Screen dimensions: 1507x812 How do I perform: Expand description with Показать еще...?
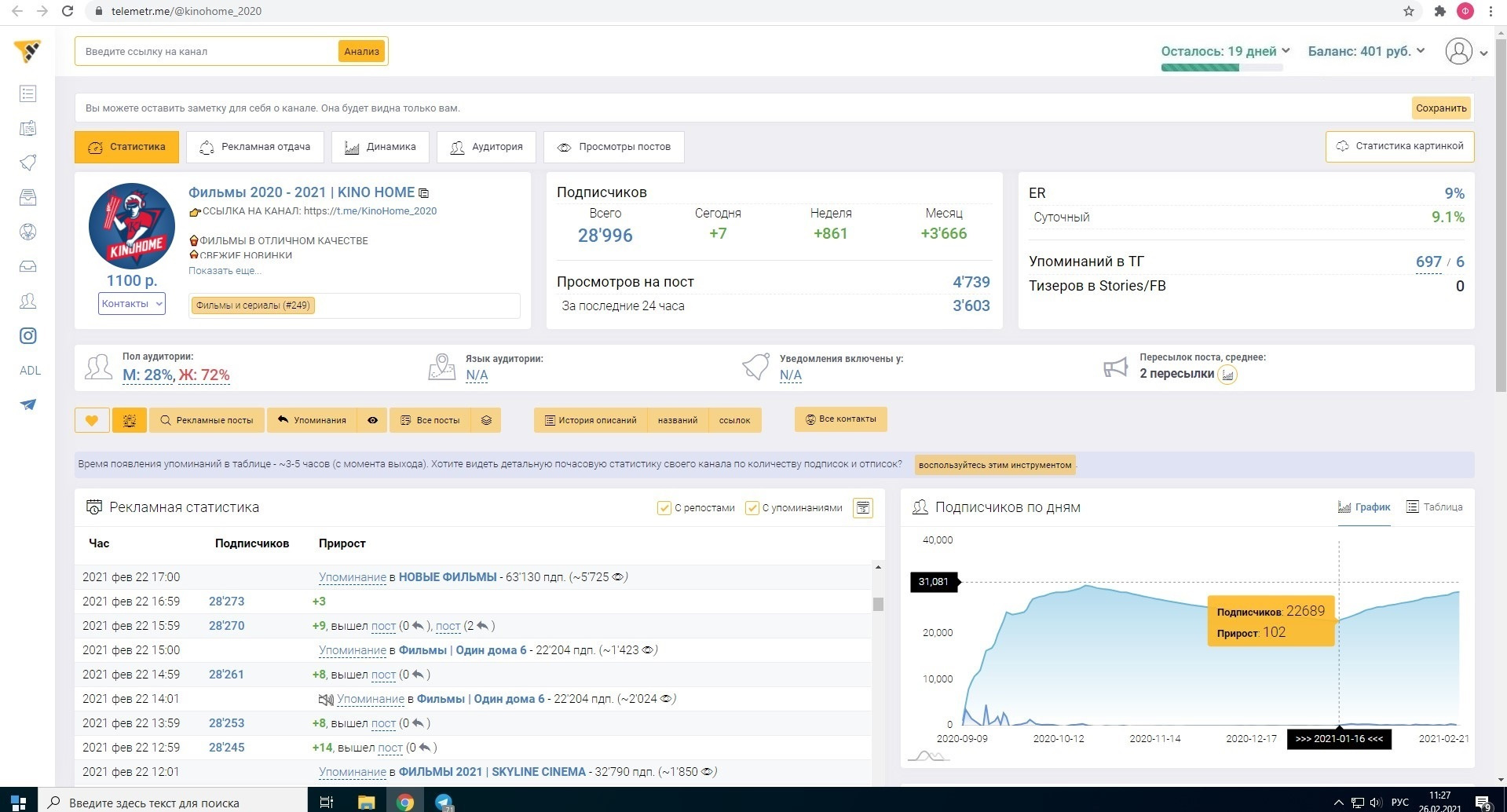coord(225,271)
